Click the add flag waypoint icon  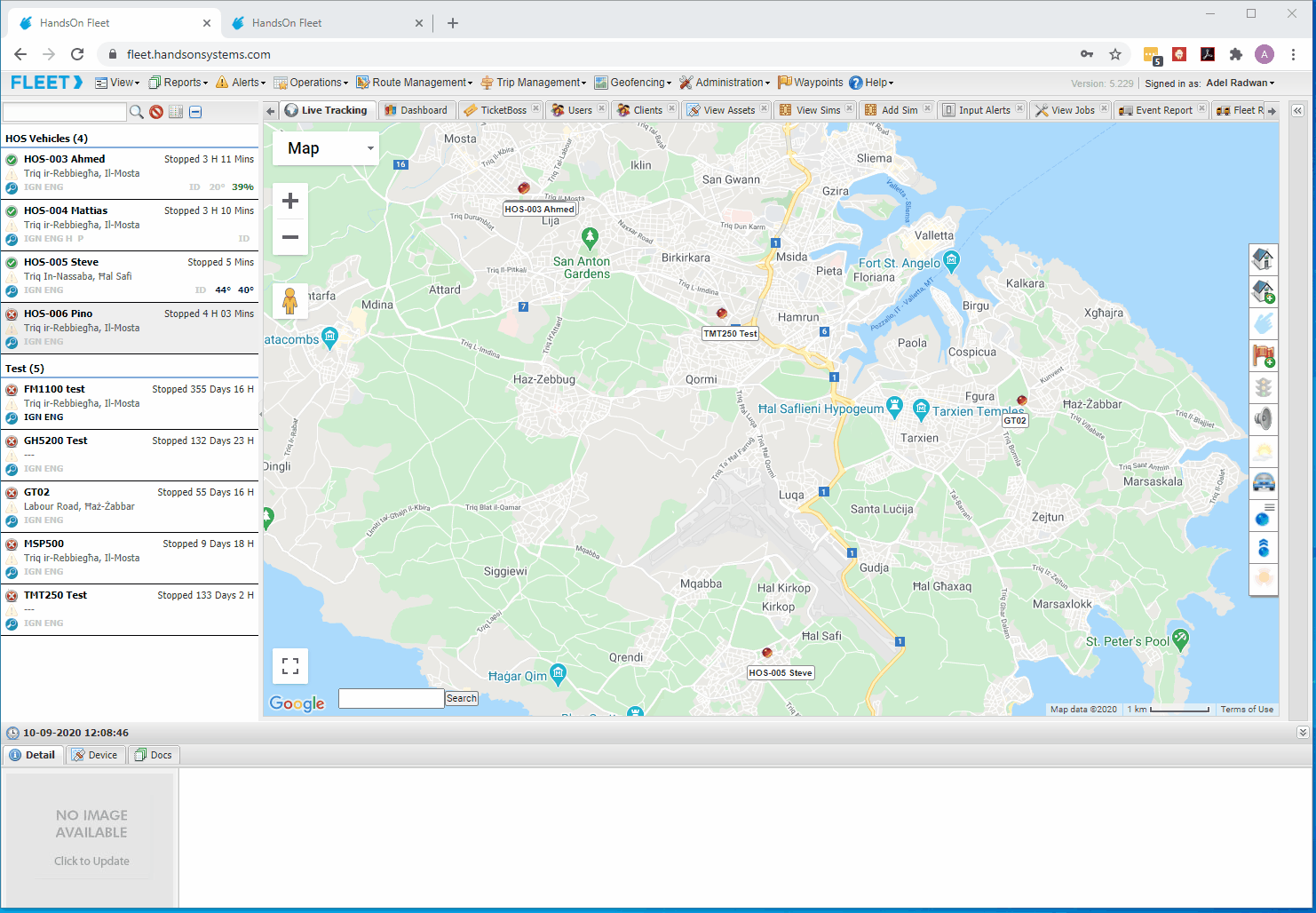[x=1264, y=355]
